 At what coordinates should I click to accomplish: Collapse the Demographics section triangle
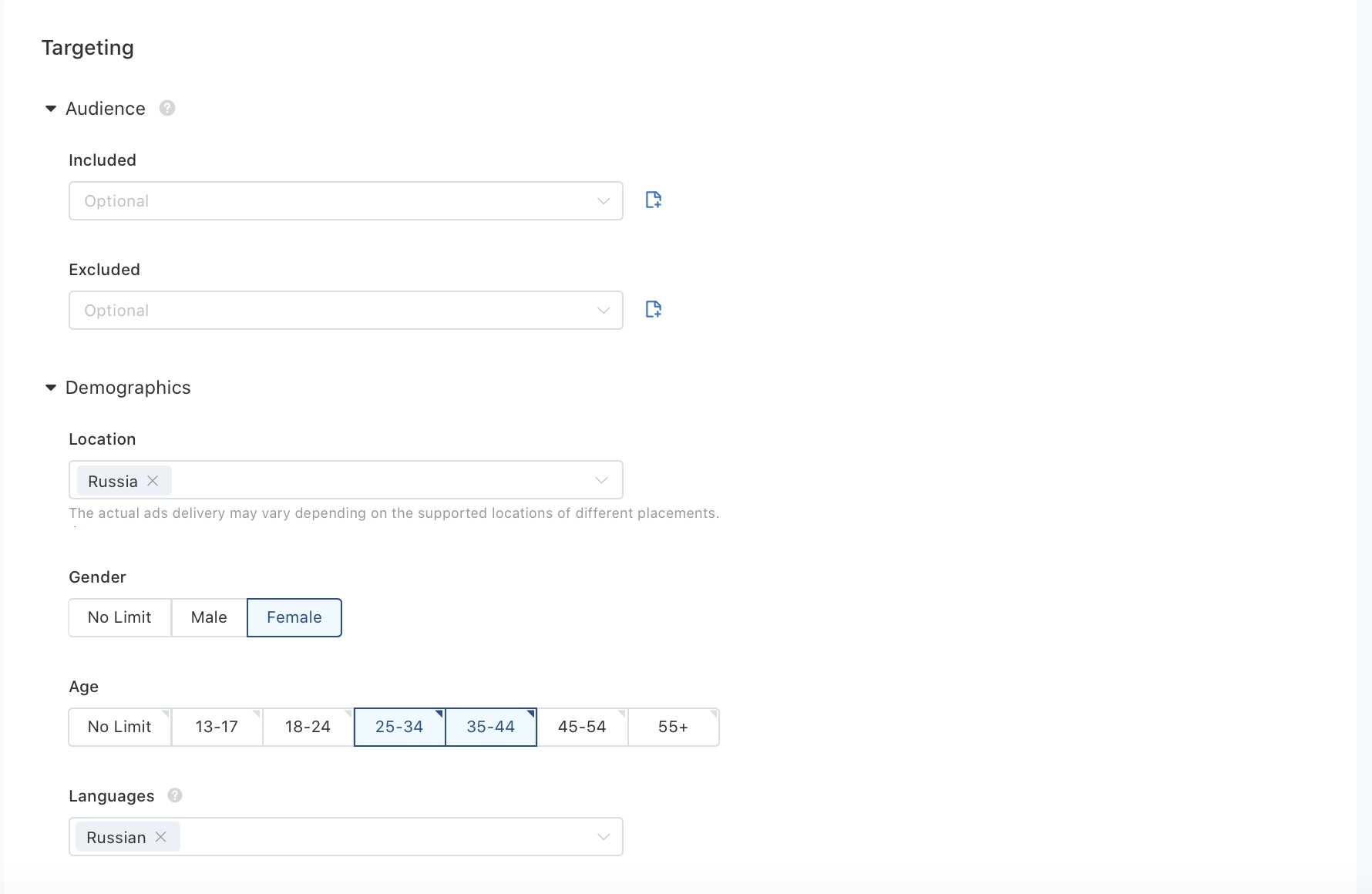[51, 388]
